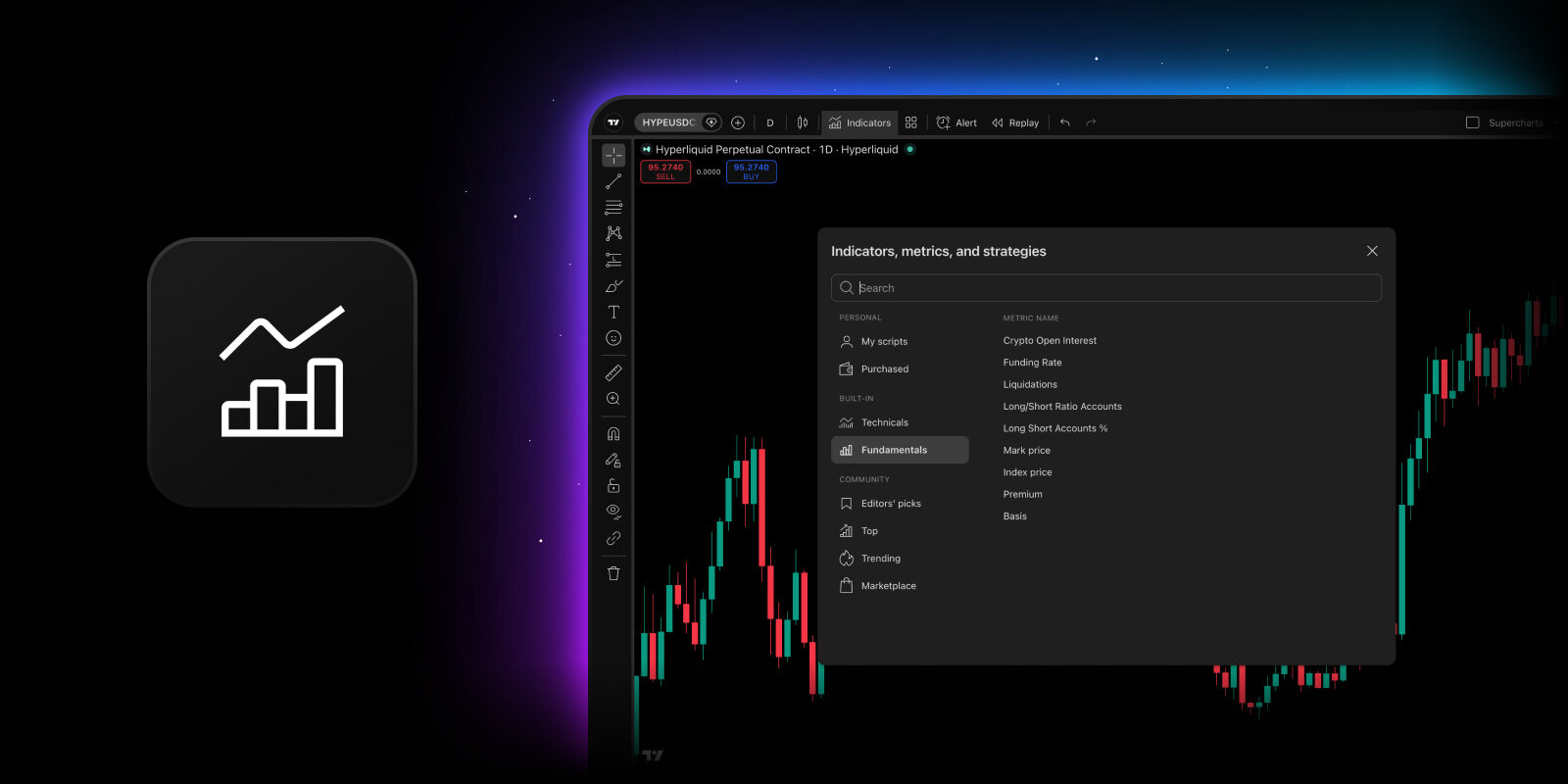Add Long/Short Ratio Accounts metric
Image resolution: width=1568 pixels, height=784 pixels.
[1062, 406]
